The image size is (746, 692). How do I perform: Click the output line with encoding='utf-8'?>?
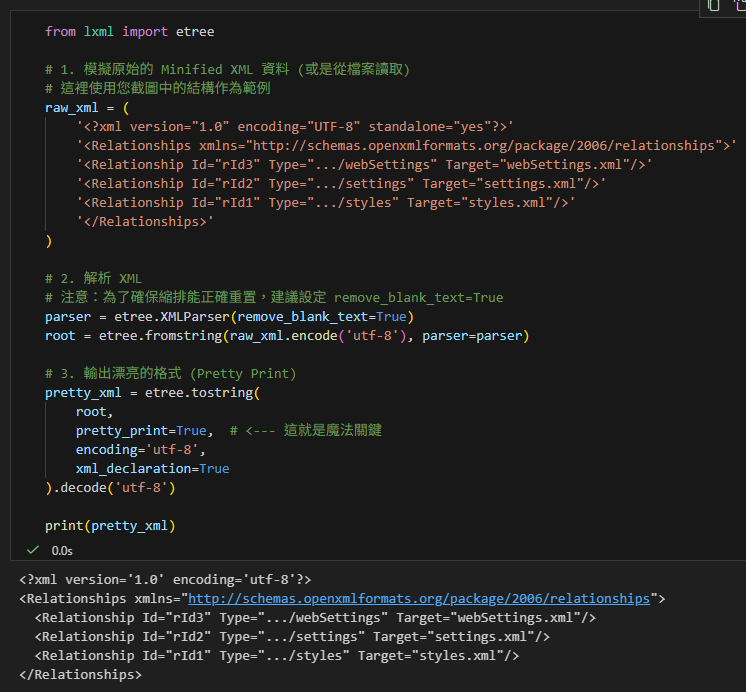pos(165,579)
